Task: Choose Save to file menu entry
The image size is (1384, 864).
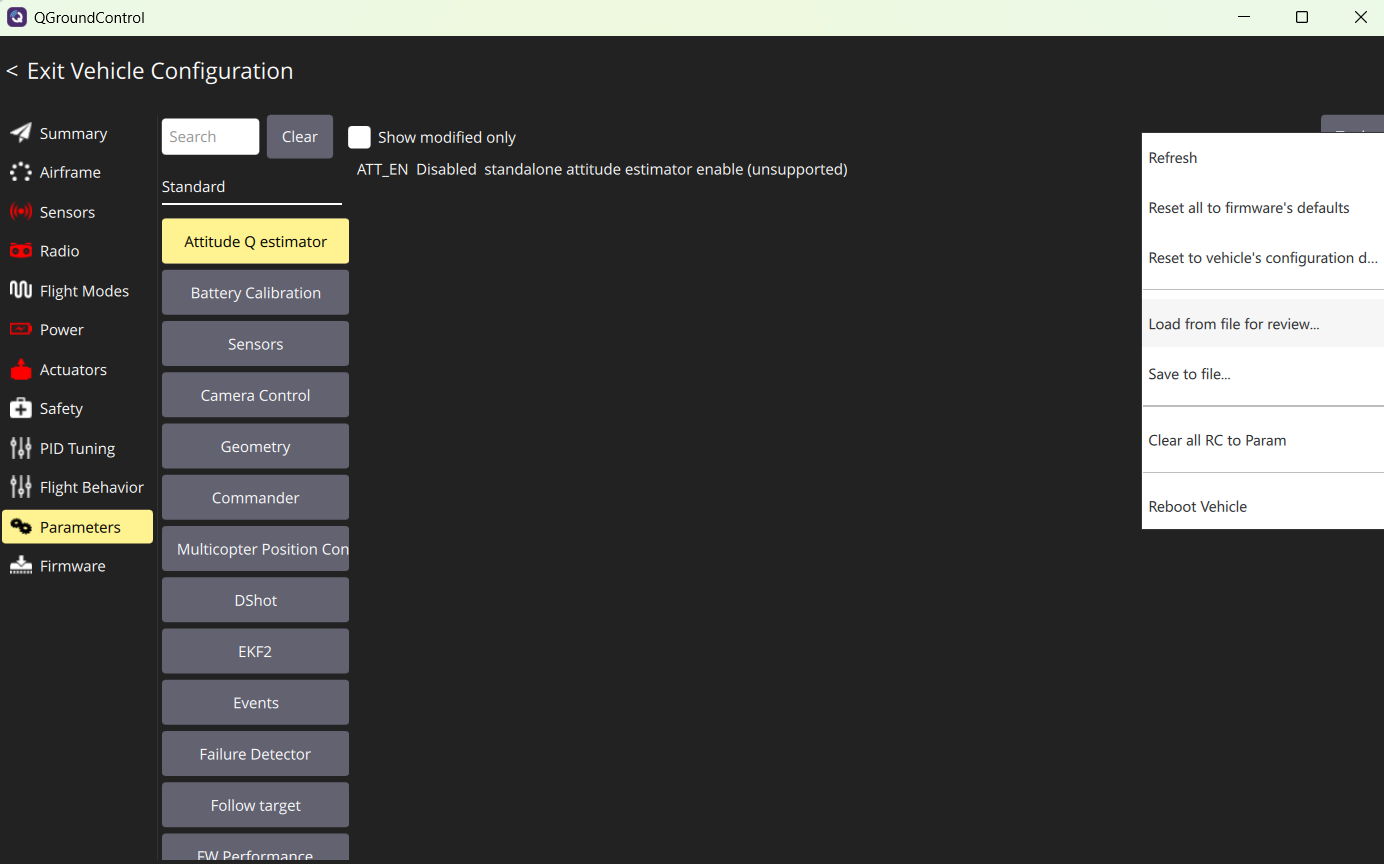Action: (x=1263, y=374)
